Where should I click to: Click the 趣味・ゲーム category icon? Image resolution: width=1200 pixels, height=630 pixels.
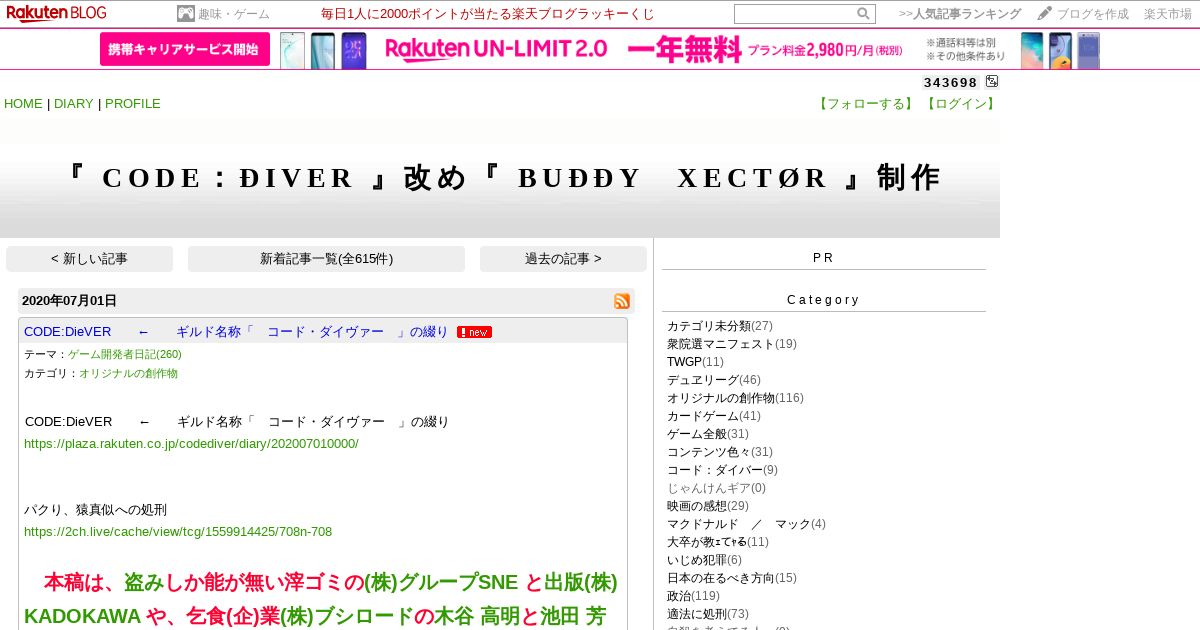point(185,14)
